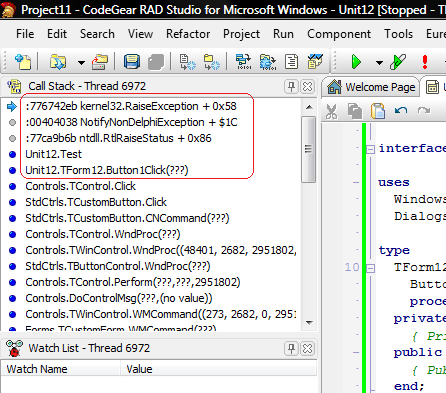446x393 pixels.
Task: Click the Add File to Project icon
Action: click(188, 62)
